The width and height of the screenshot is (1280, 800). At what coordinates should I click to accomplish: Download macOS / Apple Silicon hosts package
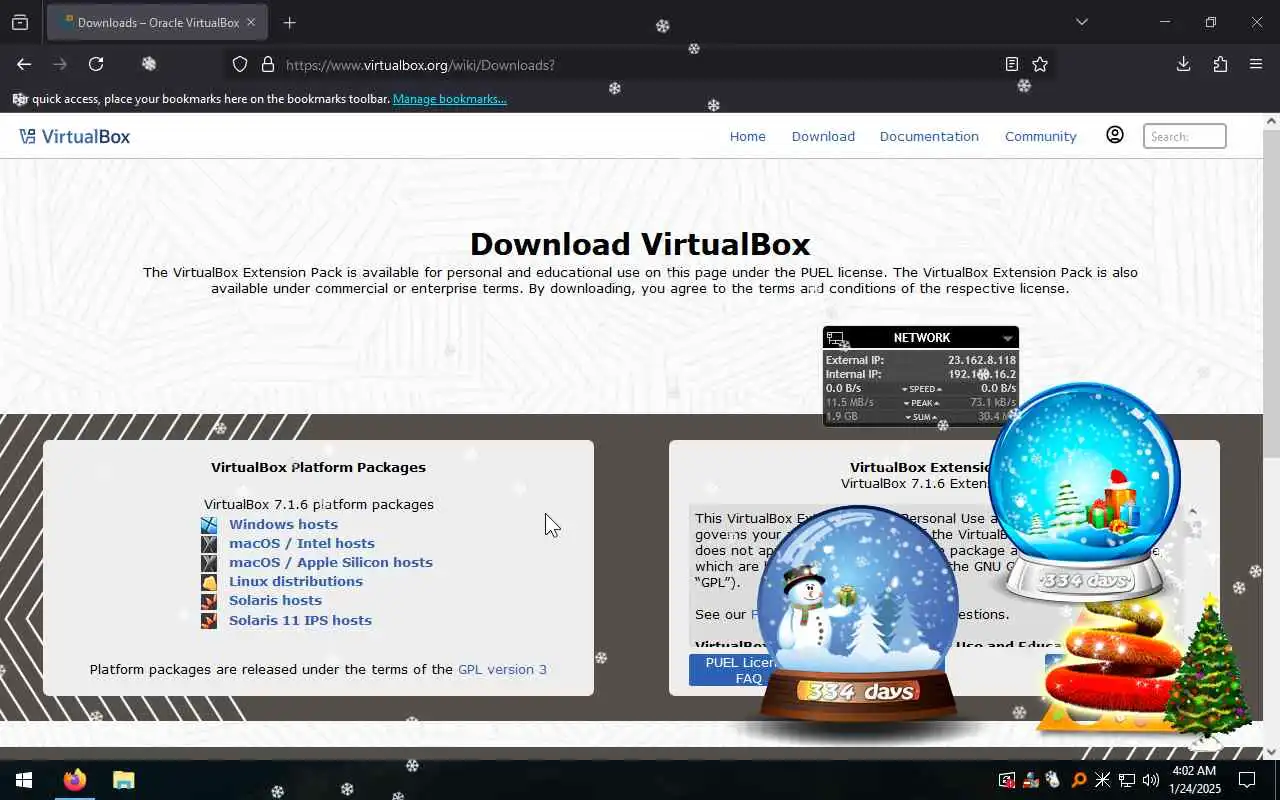[330, 562]
